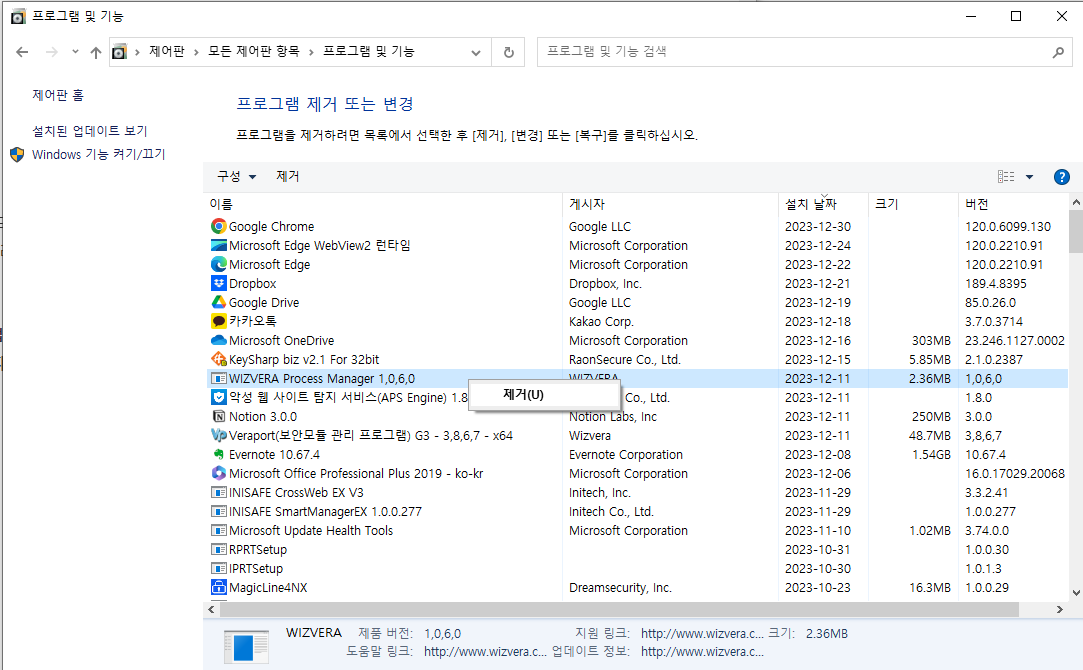The width and height of the screenshot is (1083, 670).
Task: Click the Microsoft Office Professional Plus icon
Action: coord(218,473)
